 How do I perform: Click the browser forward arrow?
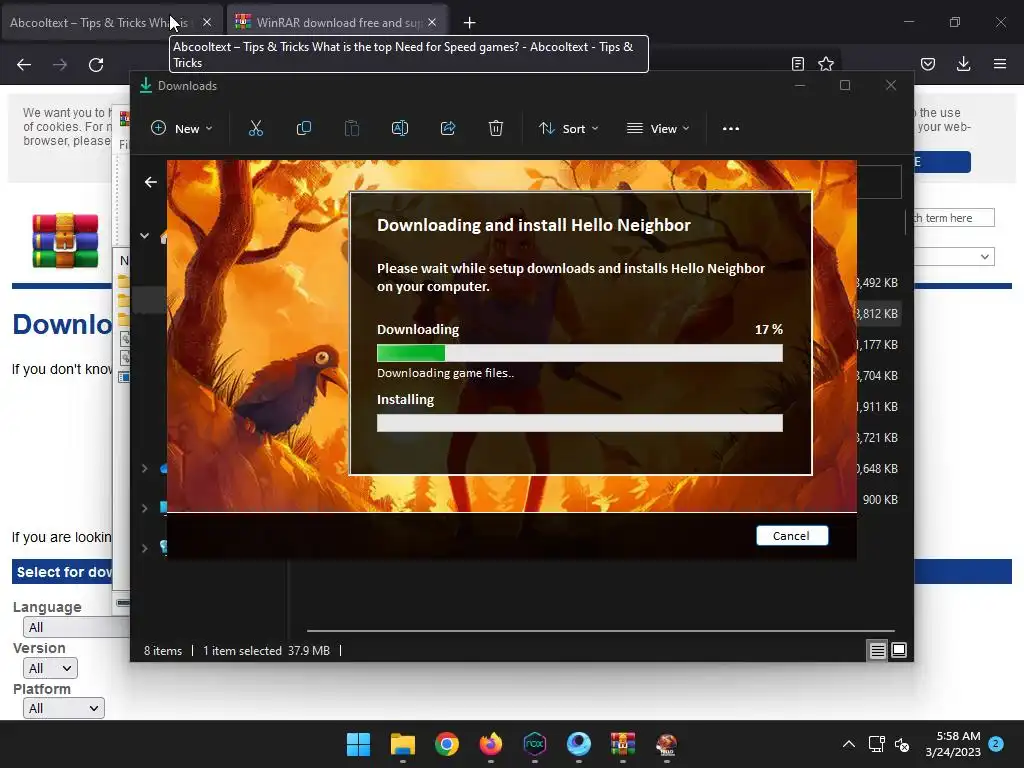(60, 65)
